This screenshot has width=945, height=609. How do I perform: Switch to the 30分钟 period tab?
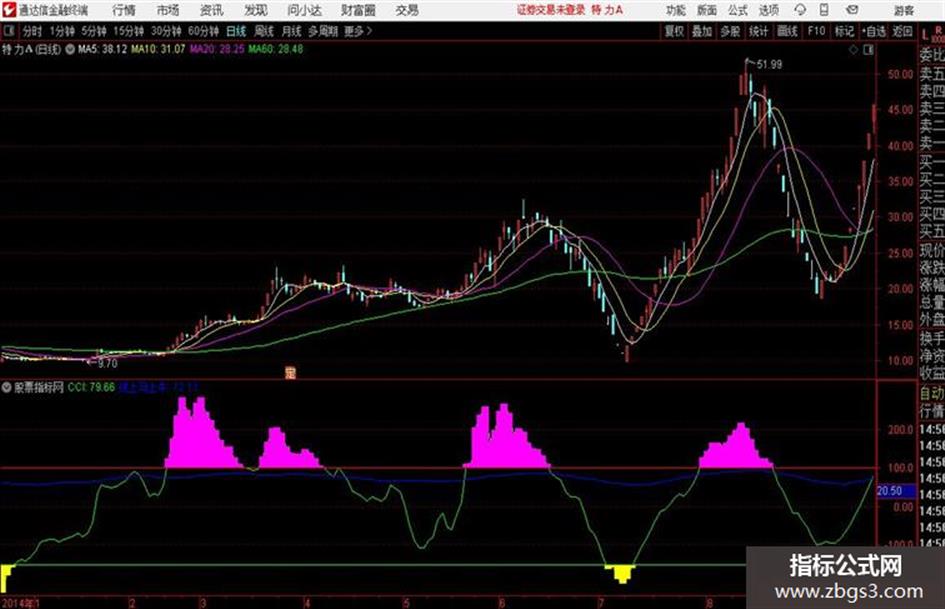[x=166, y=31]
